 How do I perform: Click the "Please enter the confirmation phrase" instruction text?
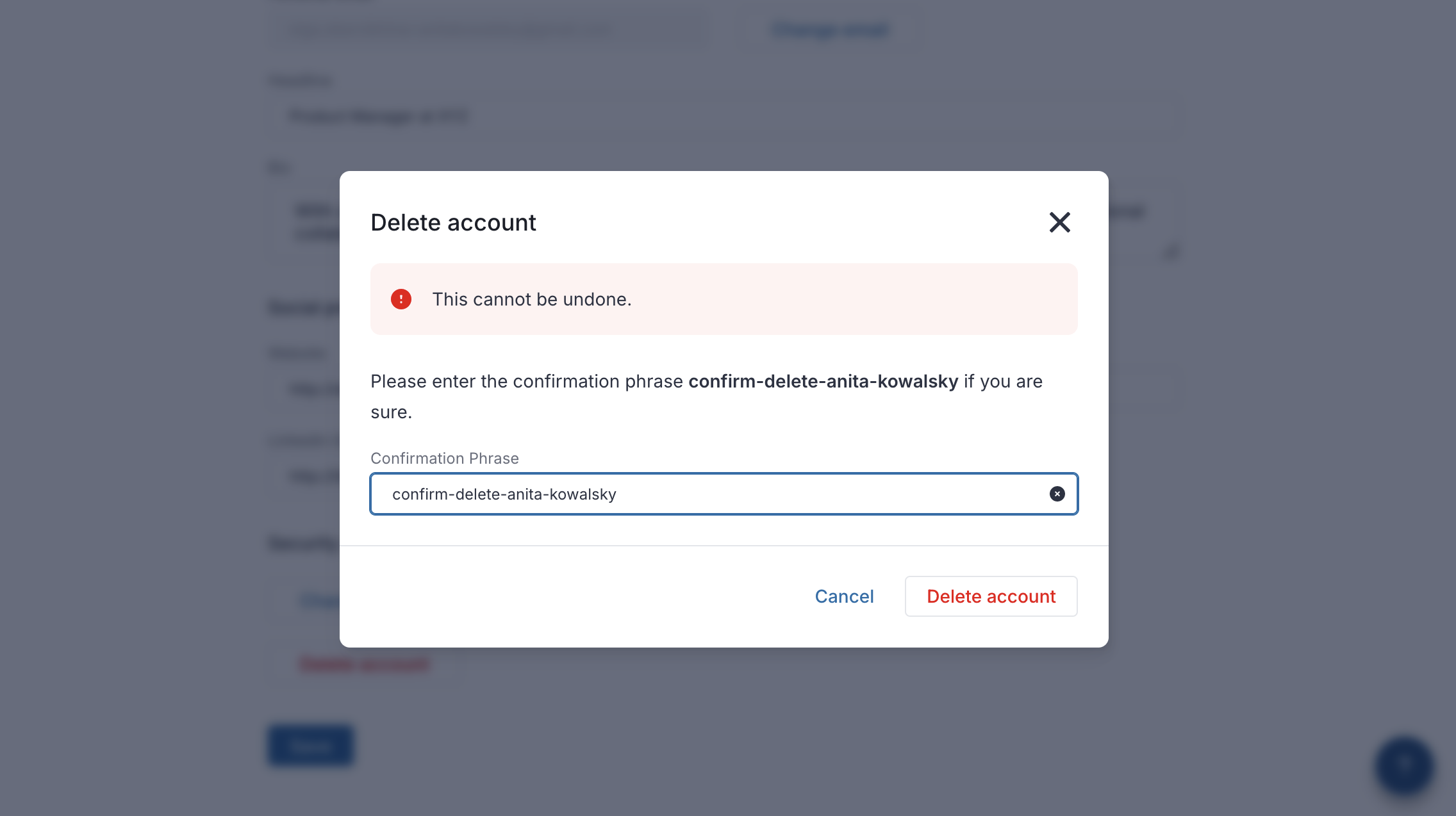point(527,381)
